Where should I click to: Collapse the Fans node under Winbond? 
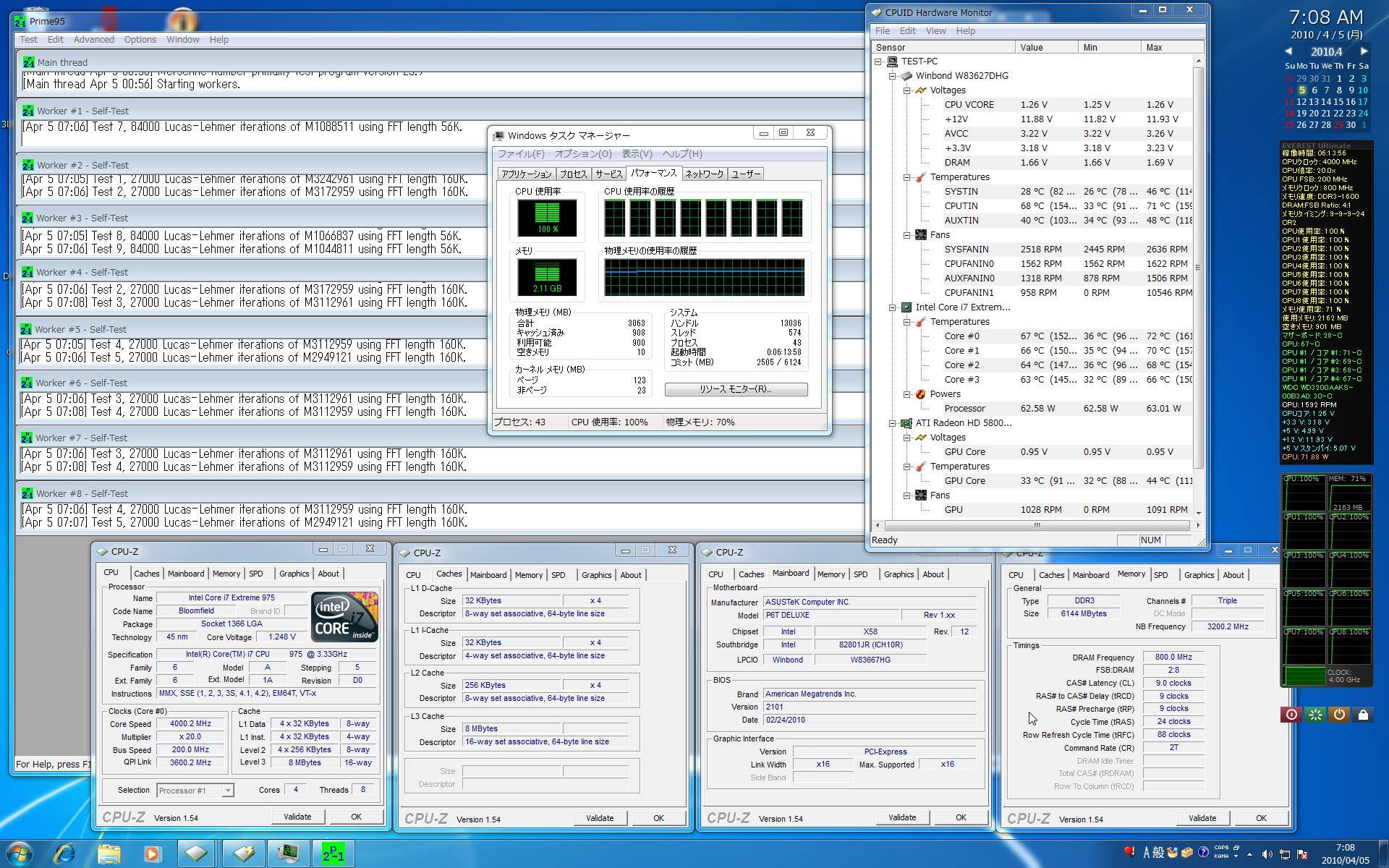907,235
